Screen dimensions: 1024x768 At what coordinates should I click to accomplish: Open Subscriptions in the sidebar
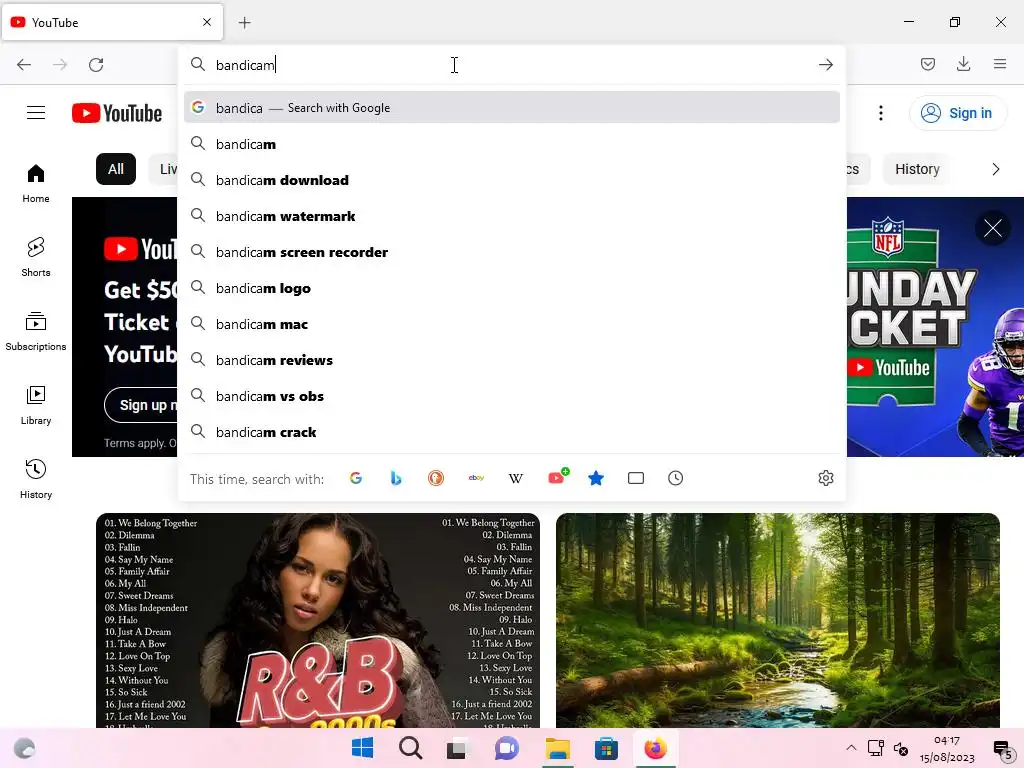pos(36,332)
